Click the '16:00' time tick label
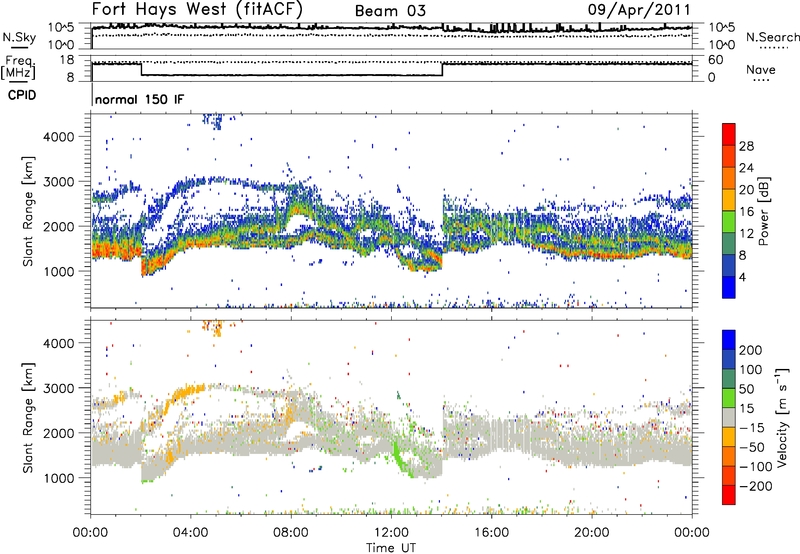The width and height of the screenshot is (800, 554). 491,533
